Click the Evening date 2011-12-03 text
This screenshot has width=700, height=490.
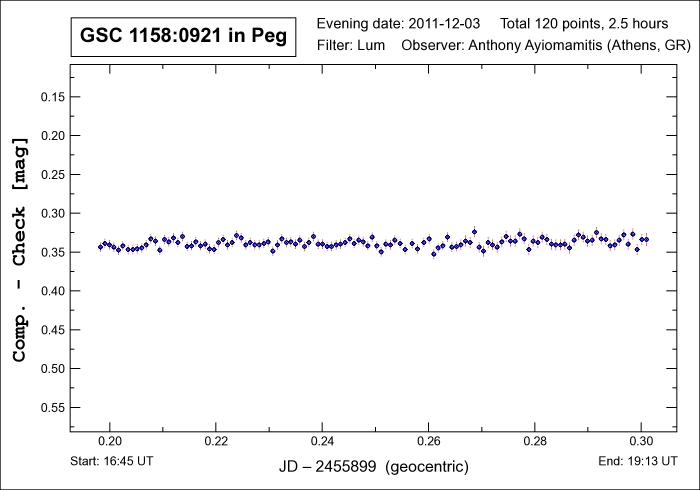(398, 23)
